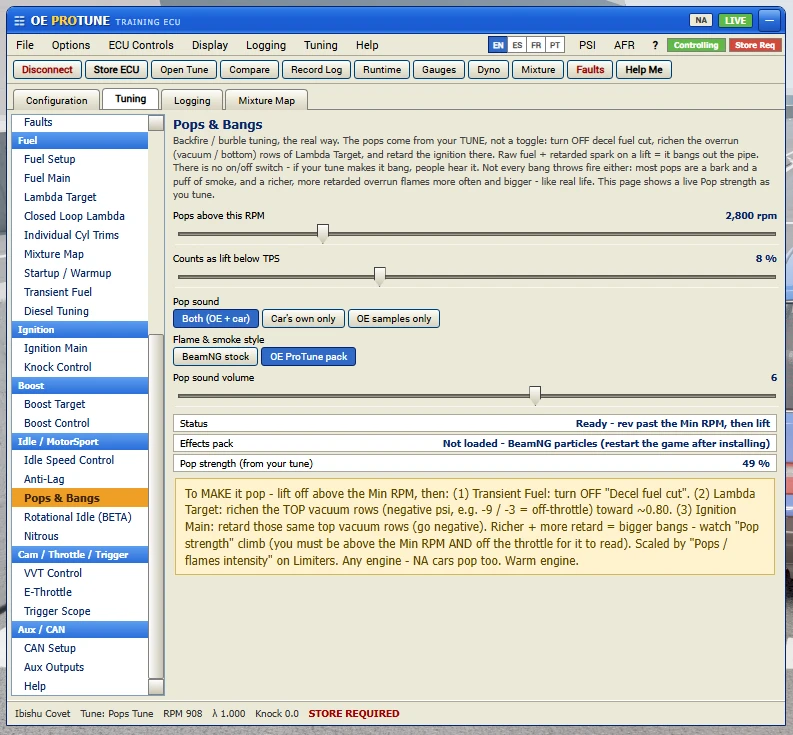The height and width of the screenshot is (735, 793).
Task: Click the sidebar scrollbar up arrow
Action: [156, 123]
